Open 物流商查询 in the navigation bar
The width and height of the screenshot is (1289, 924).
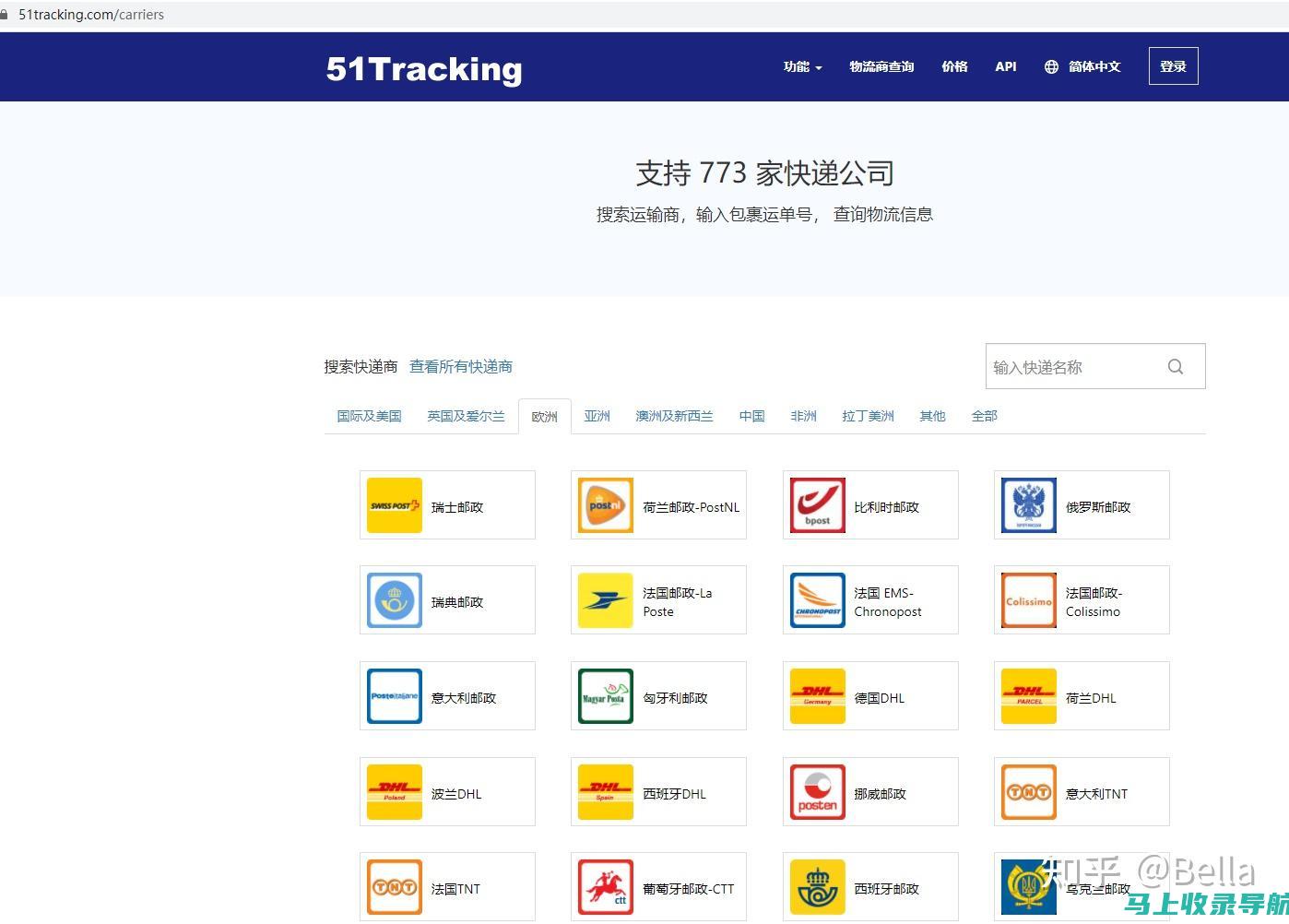click(x=881, y=66)
